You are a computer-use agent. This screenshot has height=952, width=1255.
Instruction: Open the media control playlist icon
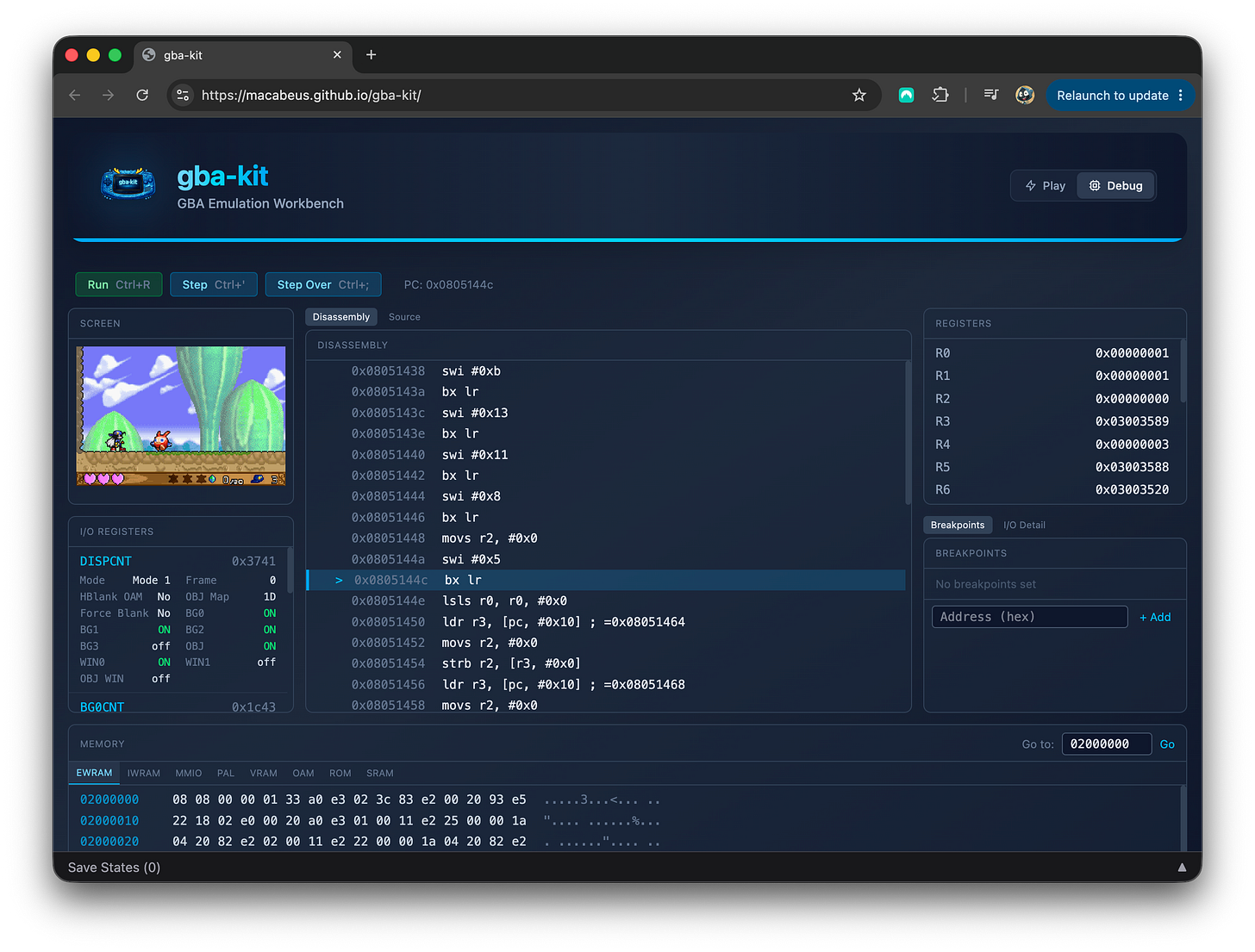click(991, 95)
